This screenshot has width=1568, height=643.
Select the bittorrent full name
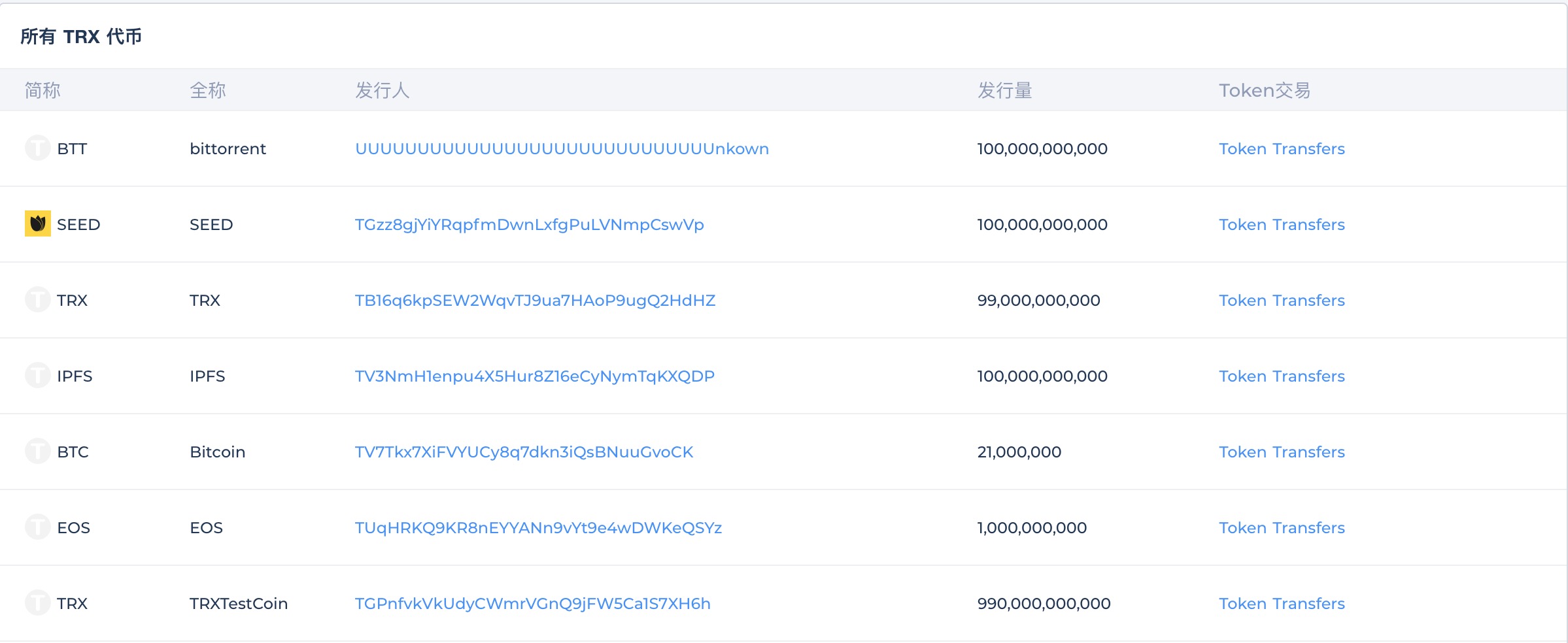click(228, 149)
